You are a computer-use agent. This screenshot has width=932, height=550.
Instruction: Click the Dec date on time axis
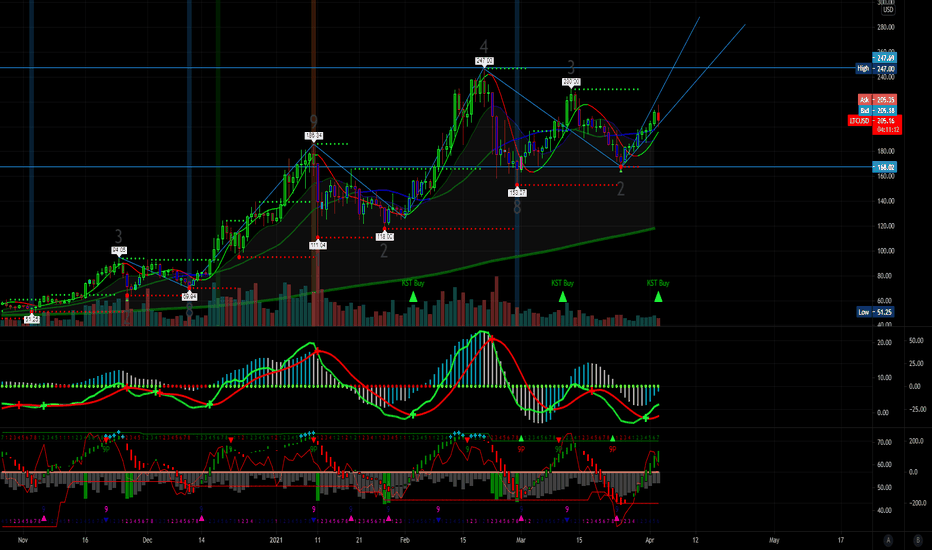point(147,540)
